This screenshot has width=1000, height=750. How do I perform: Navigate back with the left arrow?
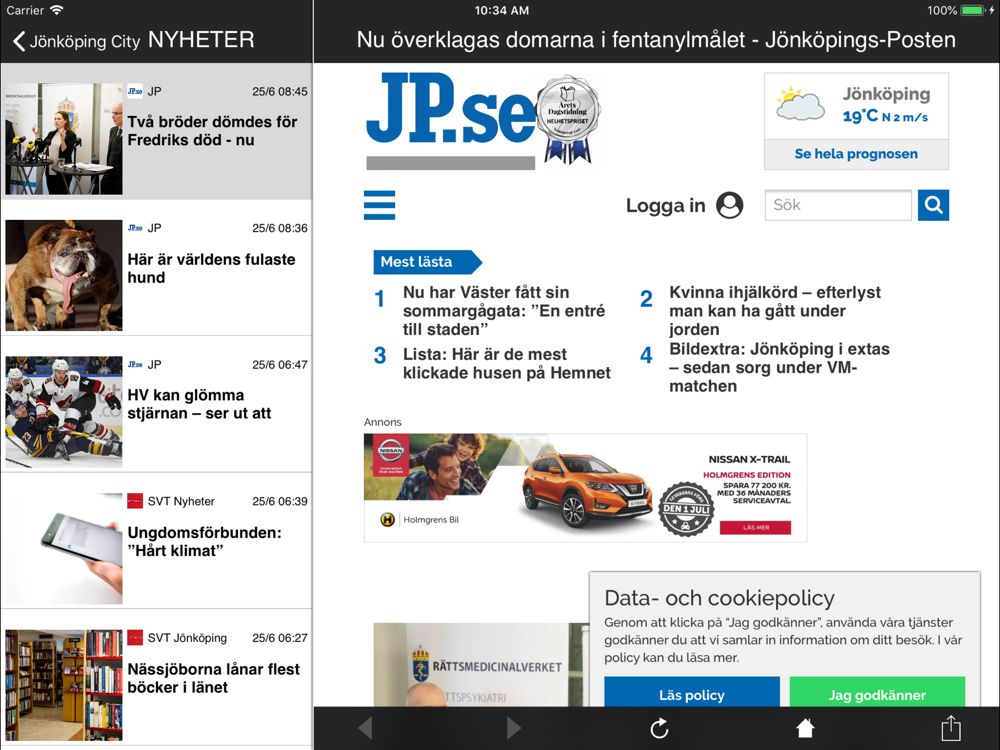[x=365, y=728]
